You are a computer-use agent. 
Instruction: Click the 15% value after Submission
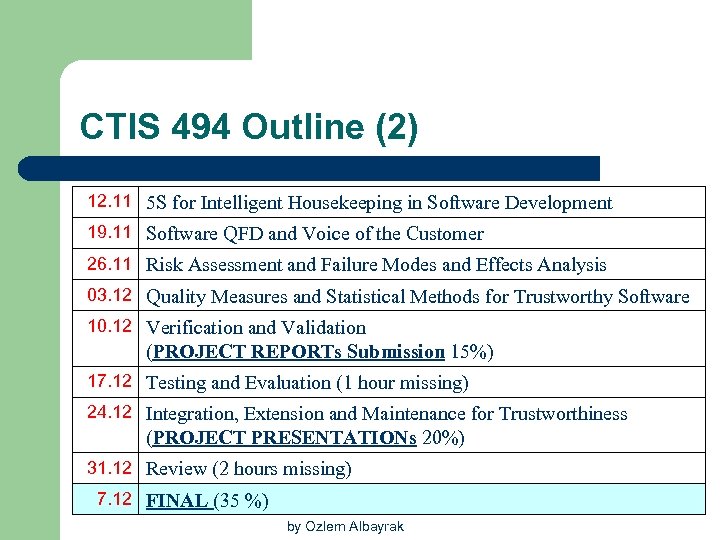[469, 352]
